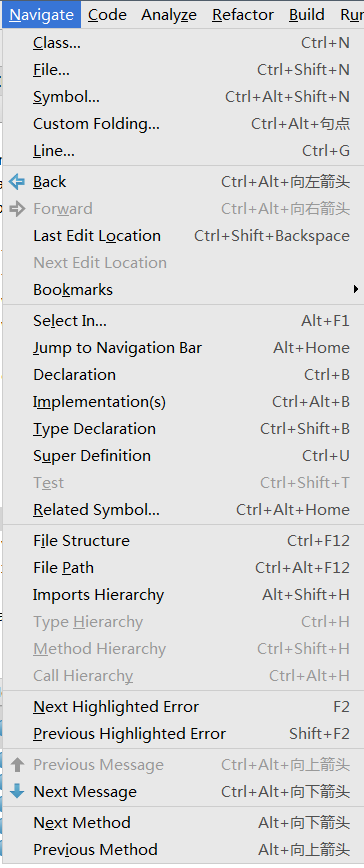Viewport: 364px width, 868px height.
Task: Open the Bookmarks submenu
Action: 182,290
